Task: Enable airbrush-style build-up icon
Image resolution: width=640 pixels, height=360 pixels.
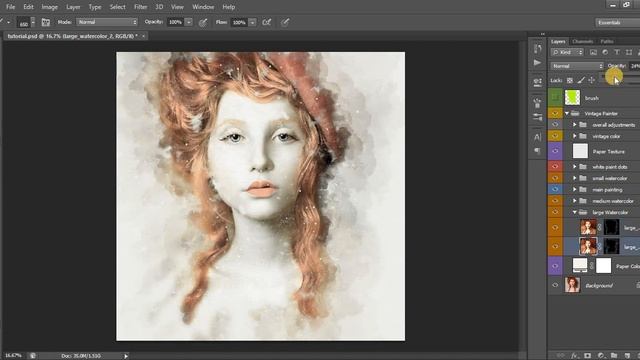Action: pos(267,22)
